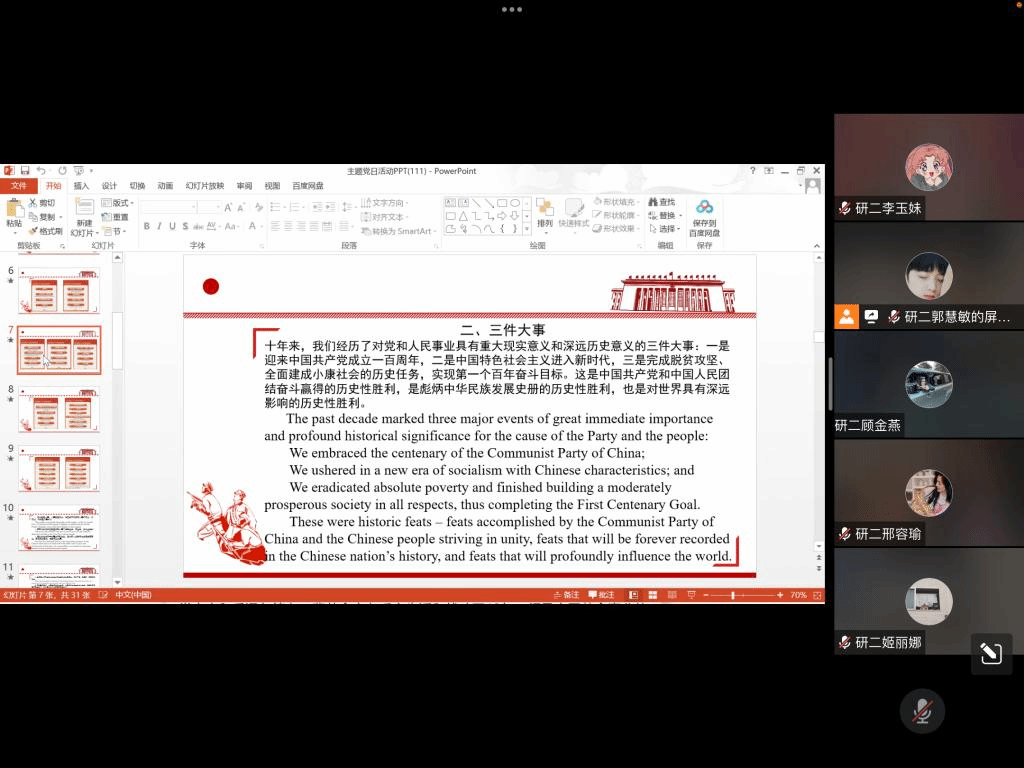Screen dimensions: 1024x768
Task: Click the Find (查找) binoculars icon
Action: click(660, 202)
